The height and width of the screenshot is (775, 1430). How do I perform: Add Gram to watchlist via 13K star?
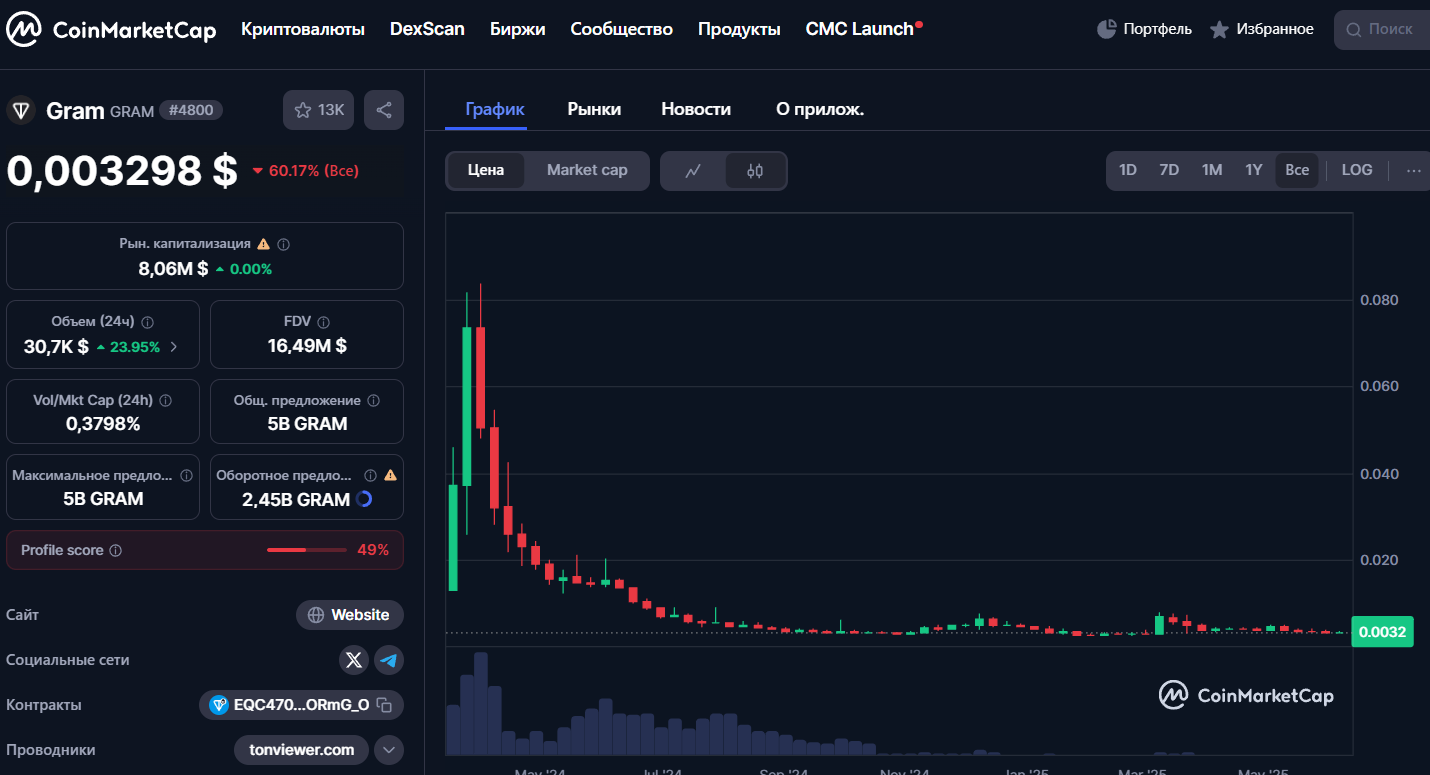click(318, 110)
